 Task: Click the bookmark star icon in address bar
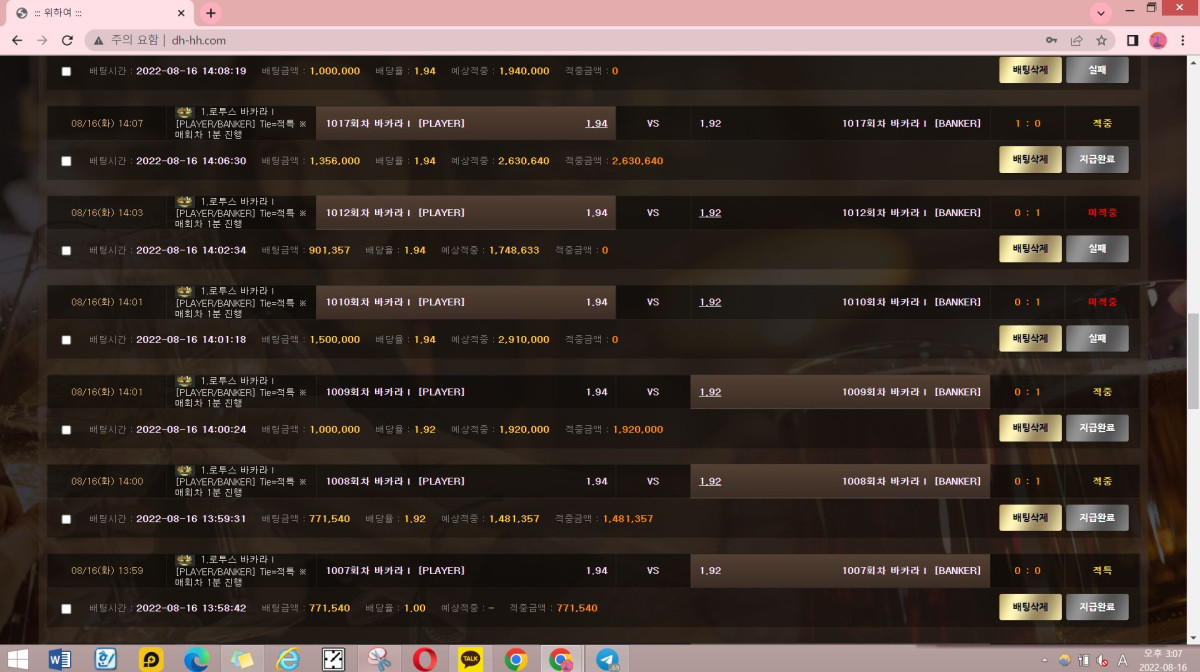(x=1101, y=40)
